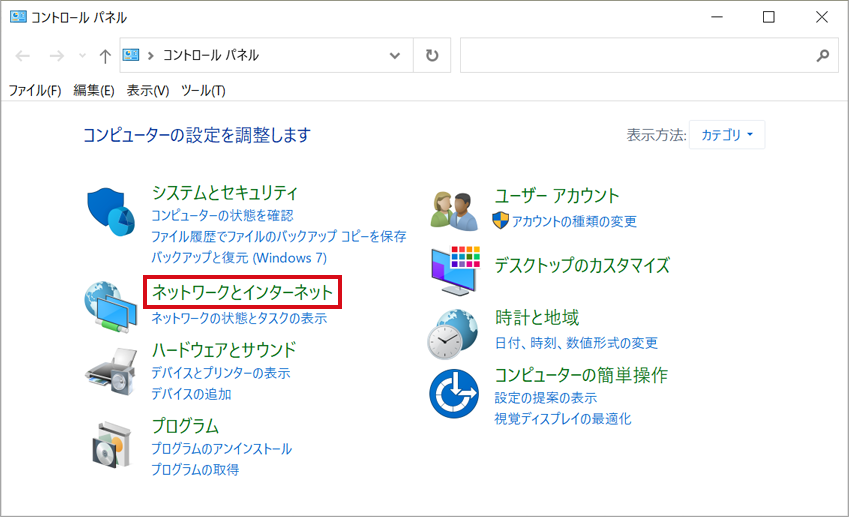Image resolution: width=849 pixels, height=517 pixels.
Task: Open デスクトップのカスタマイズ category
Action: 582,265
